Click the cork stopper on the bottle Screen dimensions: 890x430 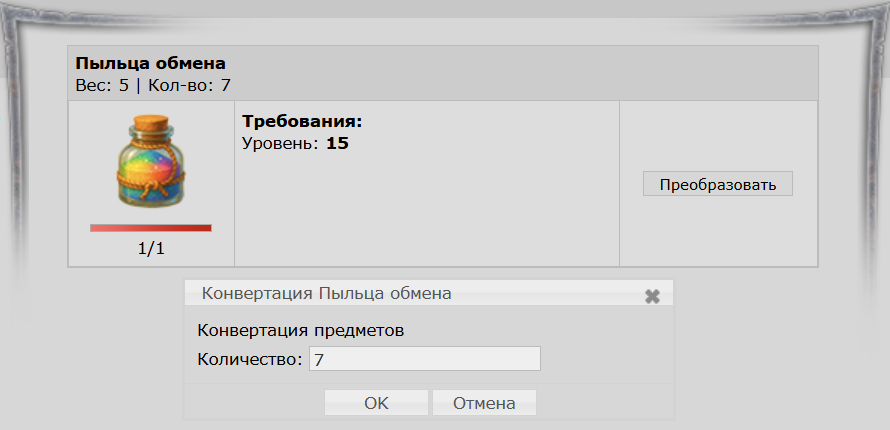151,122
